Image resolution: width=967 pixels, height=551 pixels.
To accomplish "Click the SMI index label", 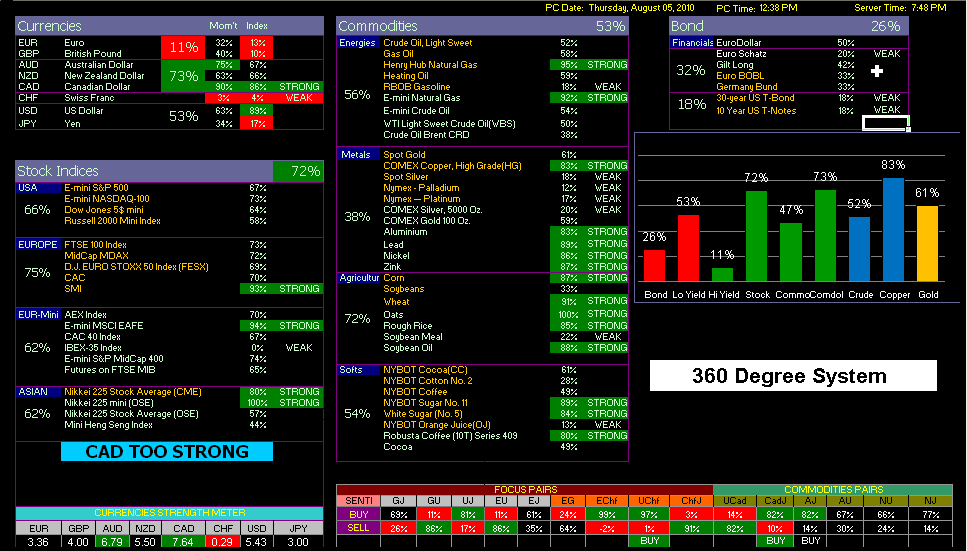I will coord(73,288).
